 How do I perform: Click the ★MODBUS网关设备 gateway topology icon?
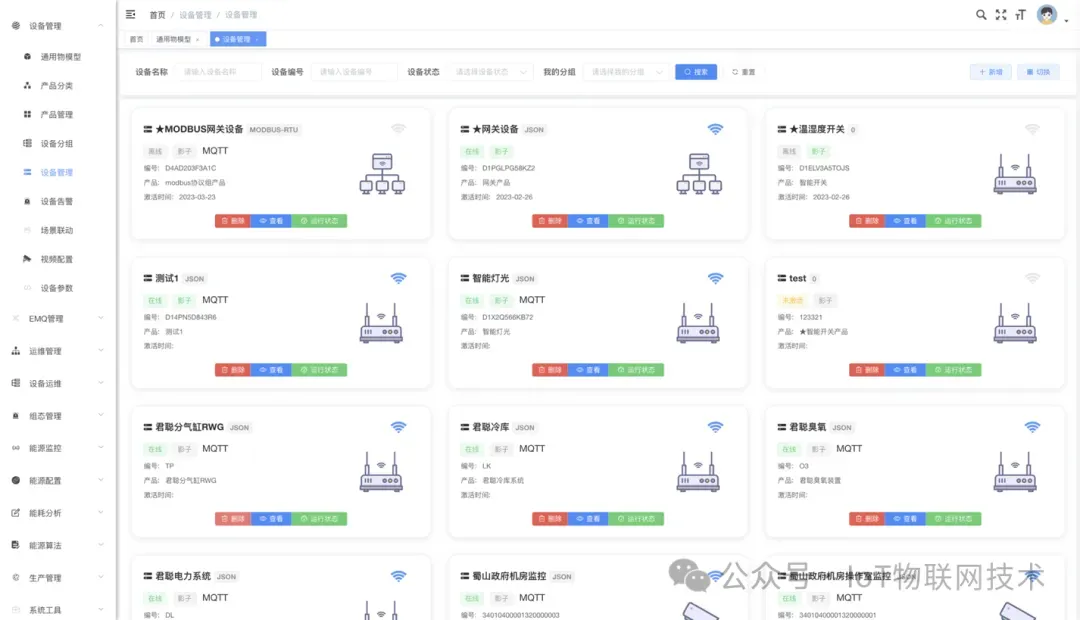382,174
